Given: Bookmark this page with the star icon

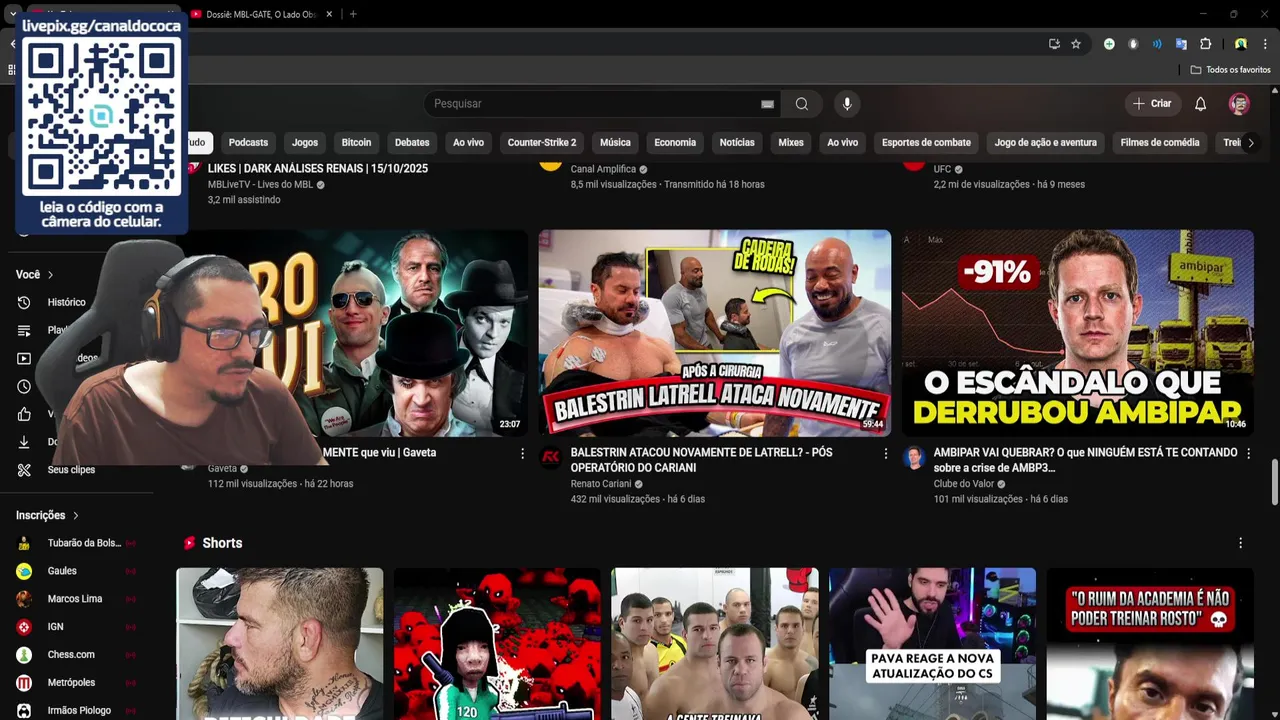Looking at the screenshot, I should click(1076, 44).
